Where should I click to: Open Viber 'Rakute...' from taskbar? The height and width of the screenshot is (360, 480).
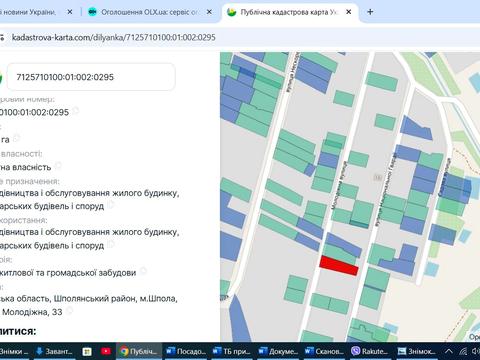(x=370, y=351)
